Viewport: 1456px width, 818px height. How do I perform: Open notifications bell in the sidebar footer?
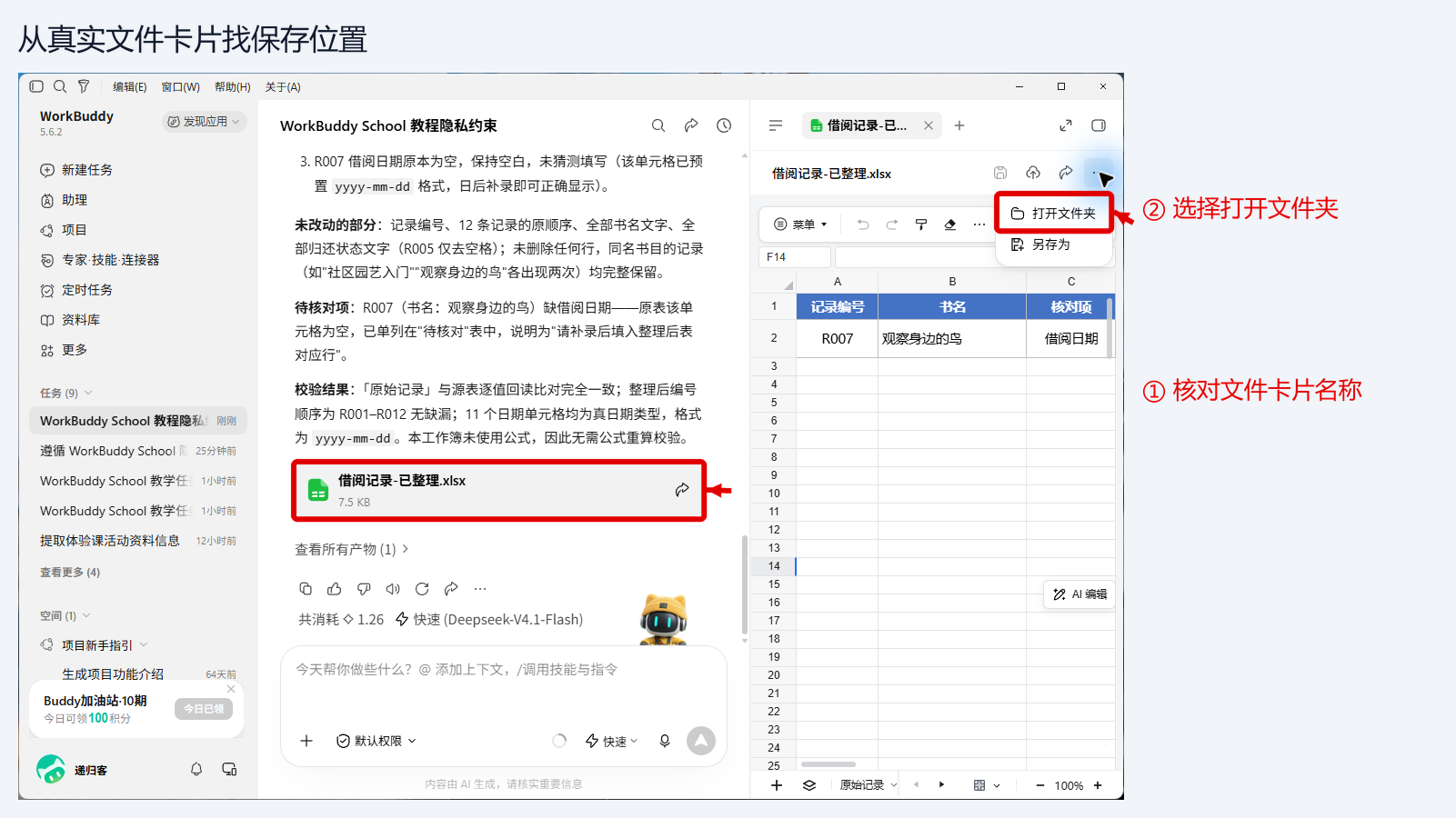tap(196, 770)
